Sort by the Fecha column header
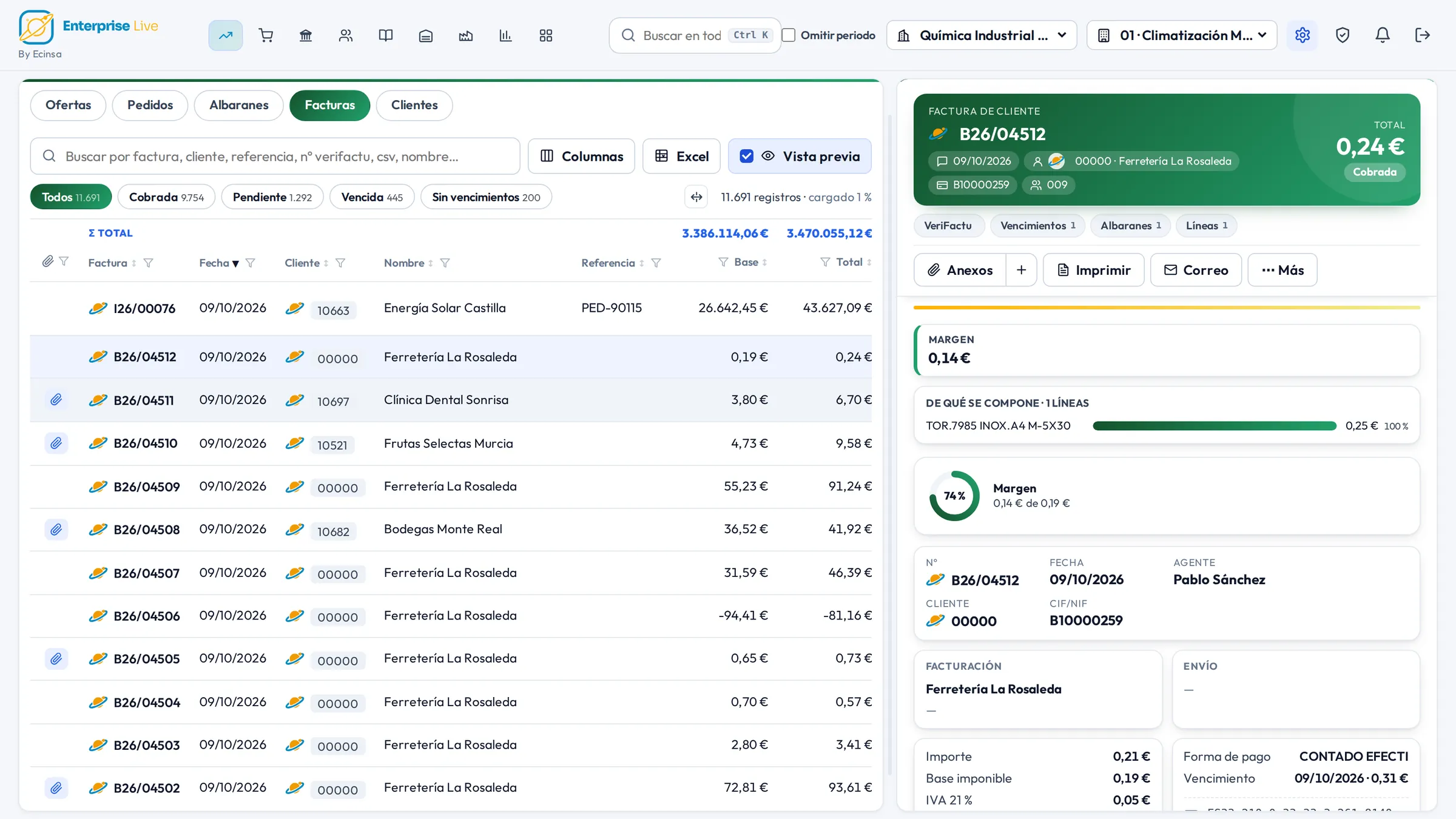Screen dimensions: 1456x819 [219, 263]
